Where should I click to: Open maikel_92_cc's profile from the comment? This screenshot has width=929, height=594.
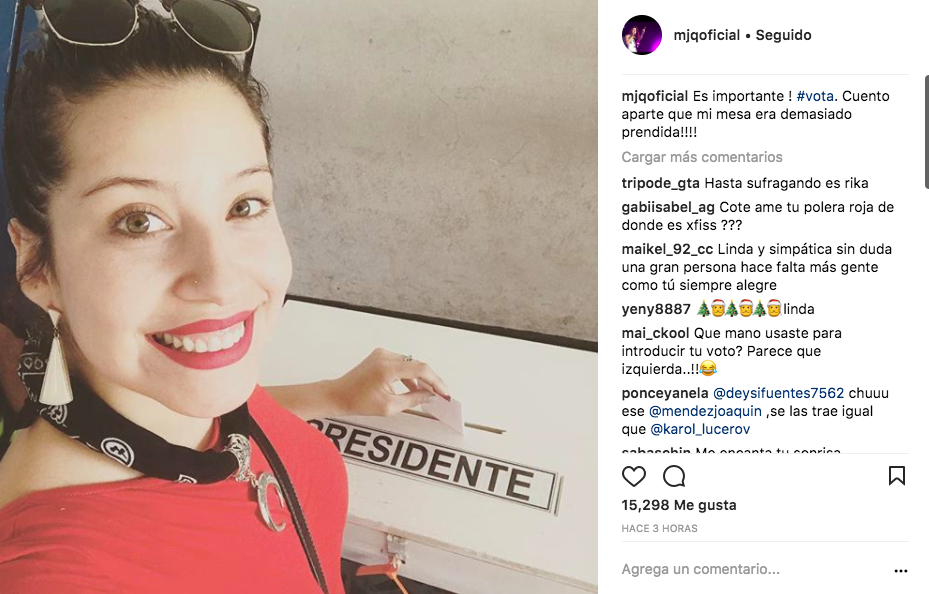[x=667, y=249]
